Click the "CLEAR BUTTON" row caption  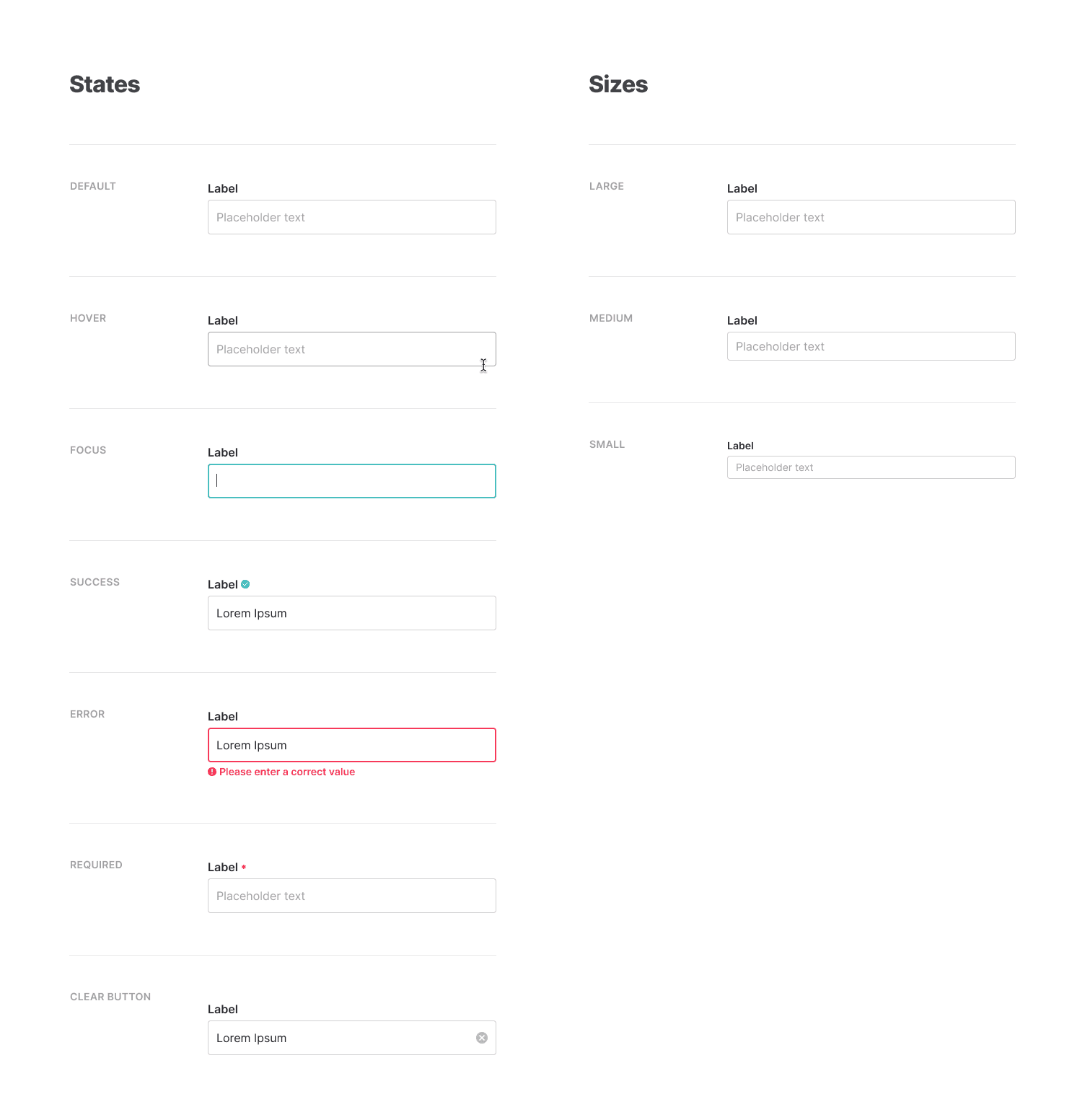click(x=110, y=997)
